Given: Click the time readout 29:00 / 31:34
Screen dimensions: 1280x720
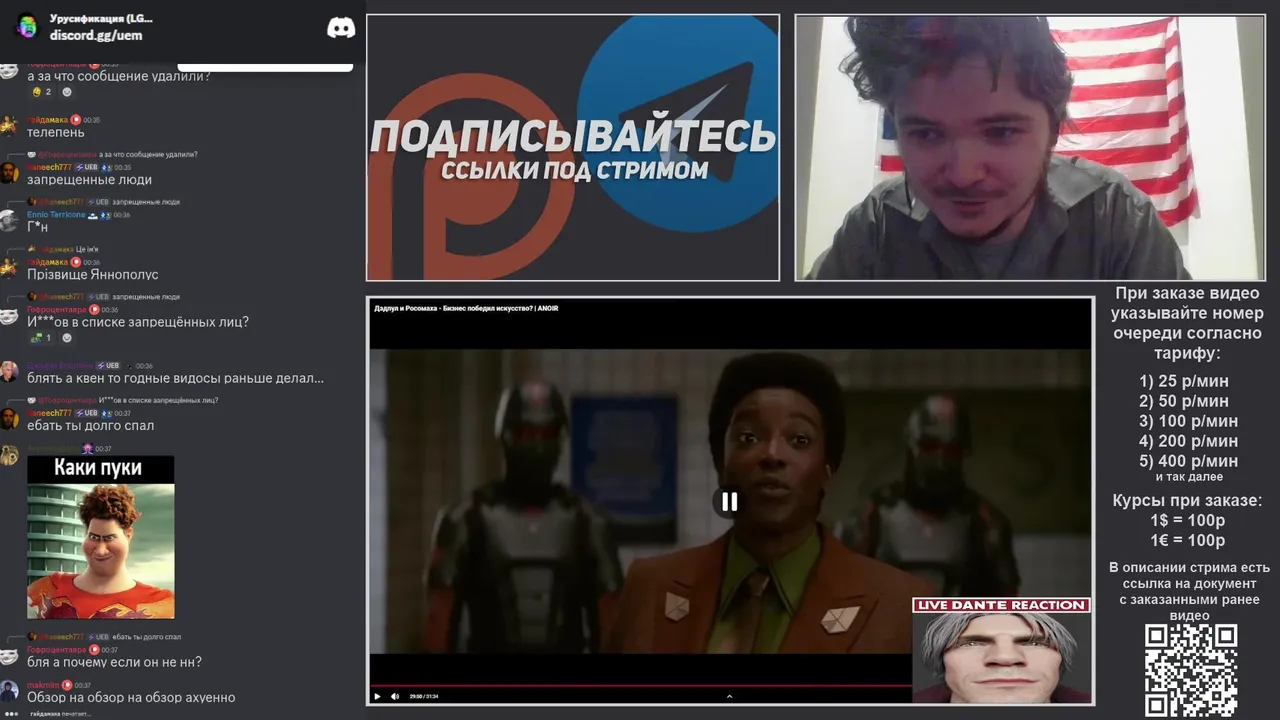Looking at the screenshot, I should [x=424, y=696].
